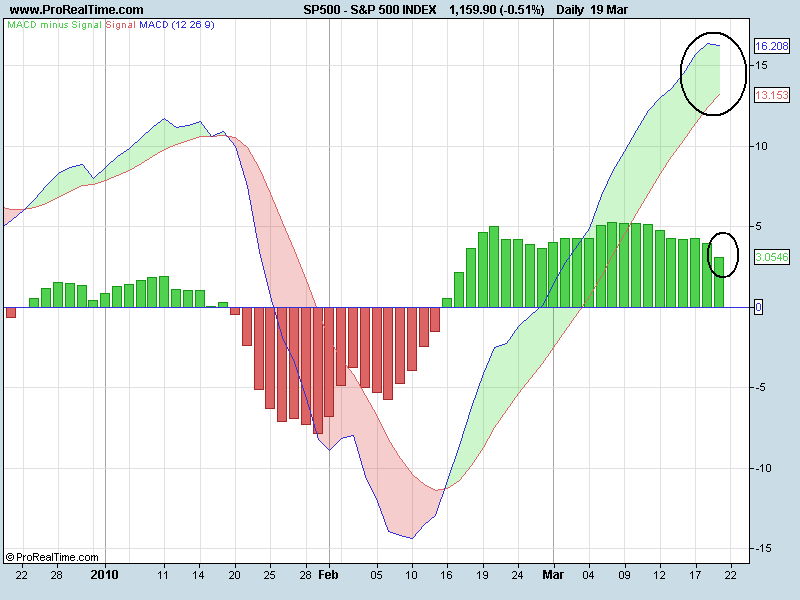800x600 pixels.
Task: Click the red signal value 13.153 tag
Action: point(771,95)
